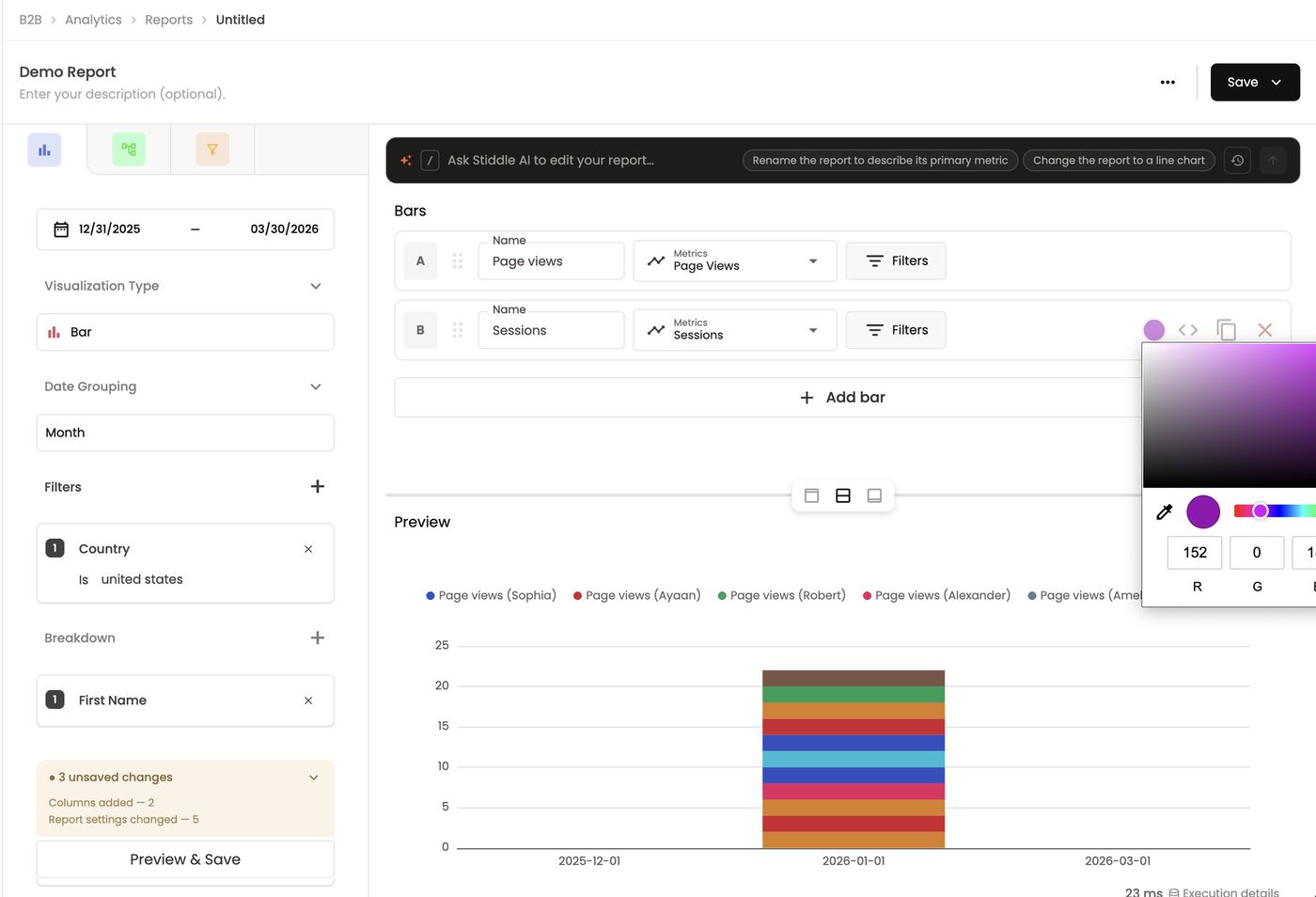
Task: Edit the end date 03/30/2026
Action: coord(285,229)
